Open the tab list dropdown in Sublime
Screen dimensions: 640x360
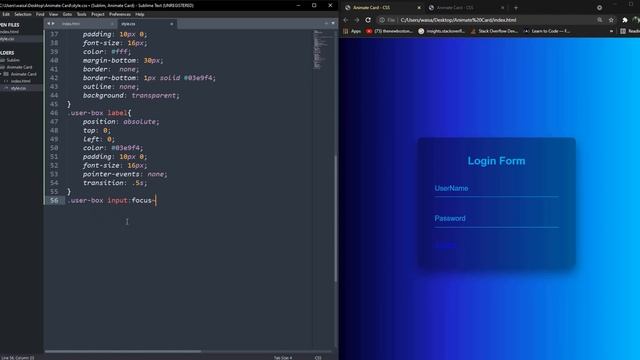coord(333,23)
